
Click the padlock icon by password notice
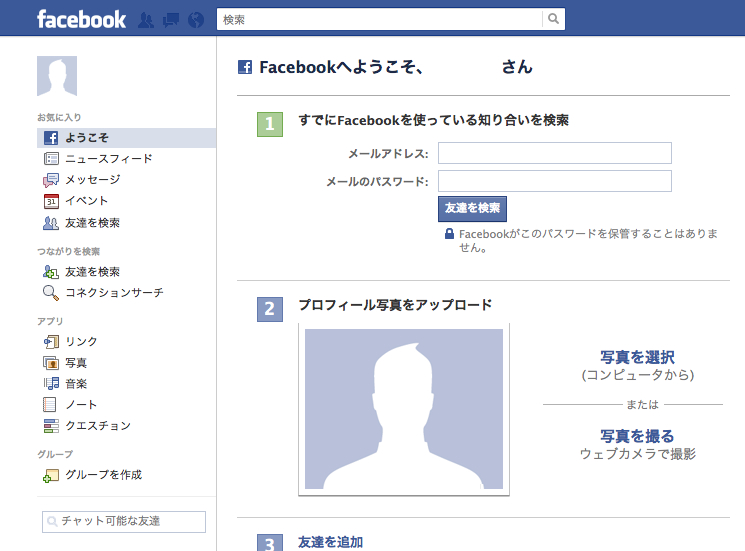pyautogui.click(x=449, y=234)
